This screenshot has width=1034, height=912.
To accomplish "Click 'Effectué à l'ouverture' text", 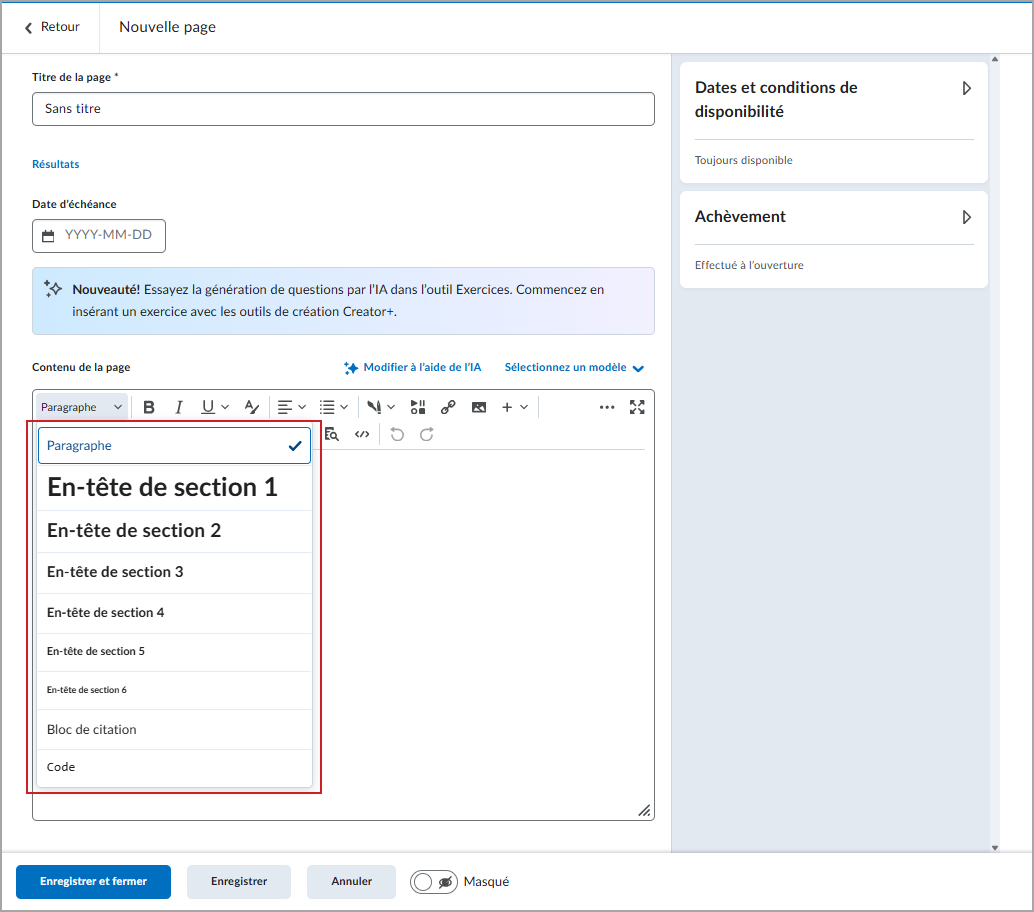I will tap(748, 265).
